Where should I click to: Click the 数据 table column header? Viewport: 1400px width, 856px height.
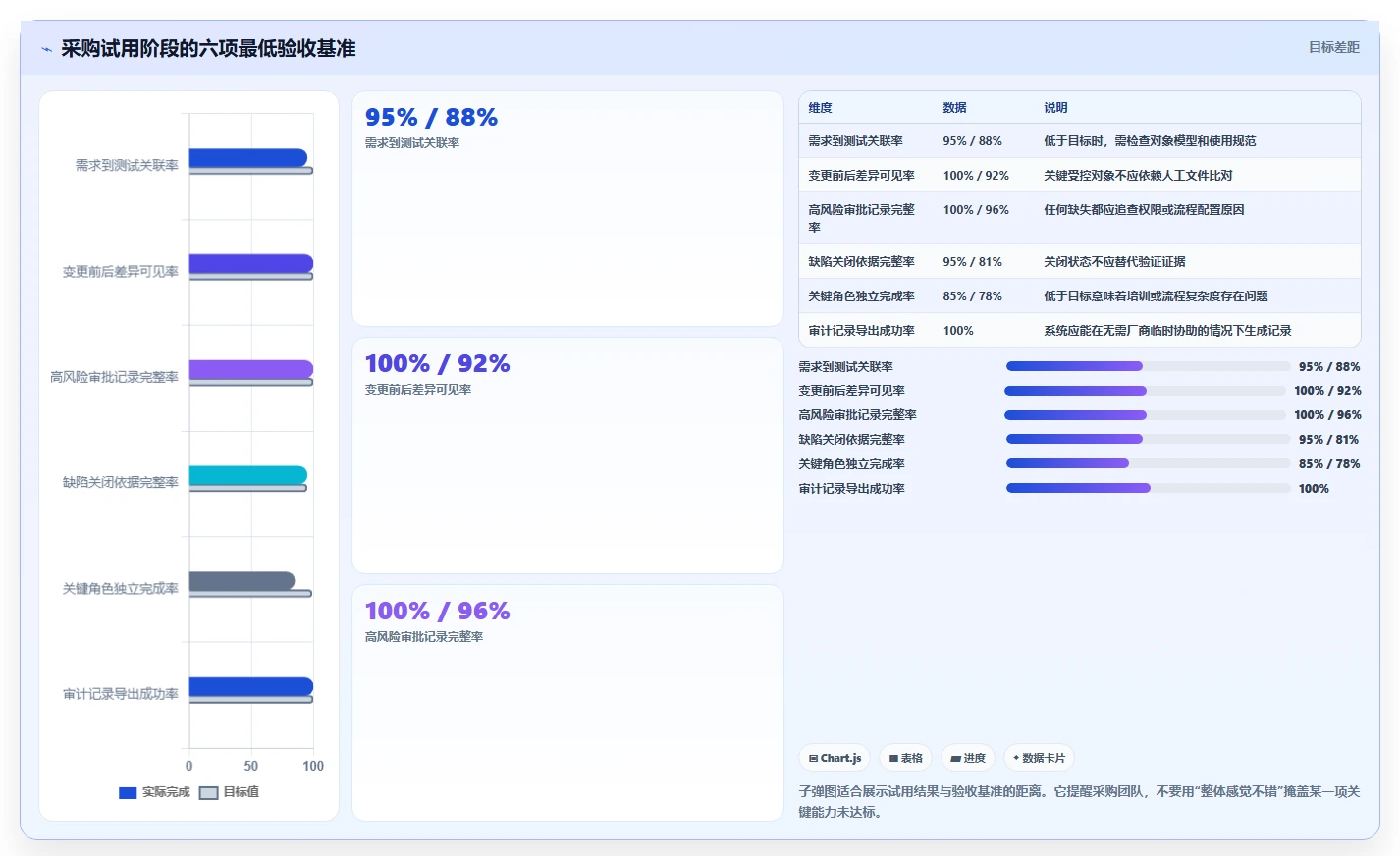pos(954,108)
